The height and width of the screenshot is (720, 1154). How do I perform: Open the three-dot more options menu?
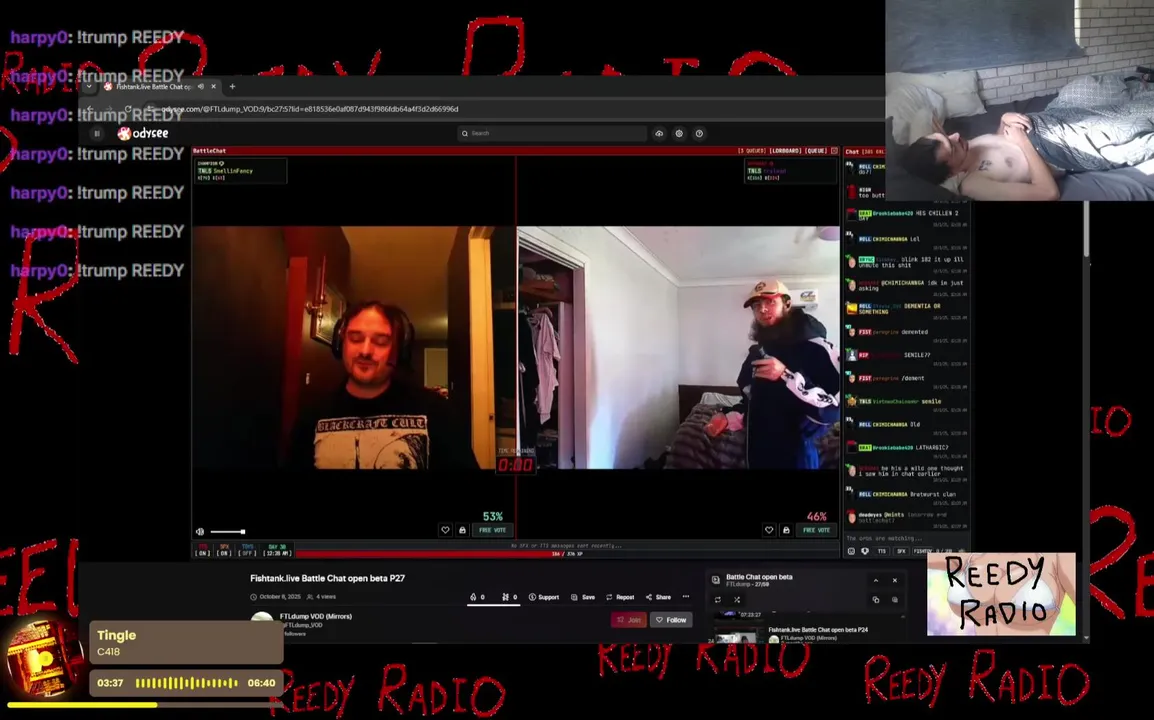[x=686, y=597]
